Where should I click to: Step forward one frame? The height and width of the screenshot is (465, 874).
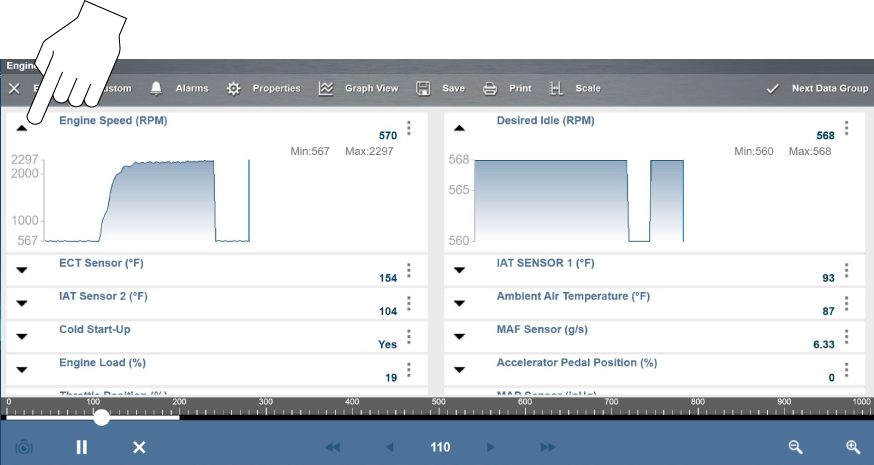tap(490, 447)
